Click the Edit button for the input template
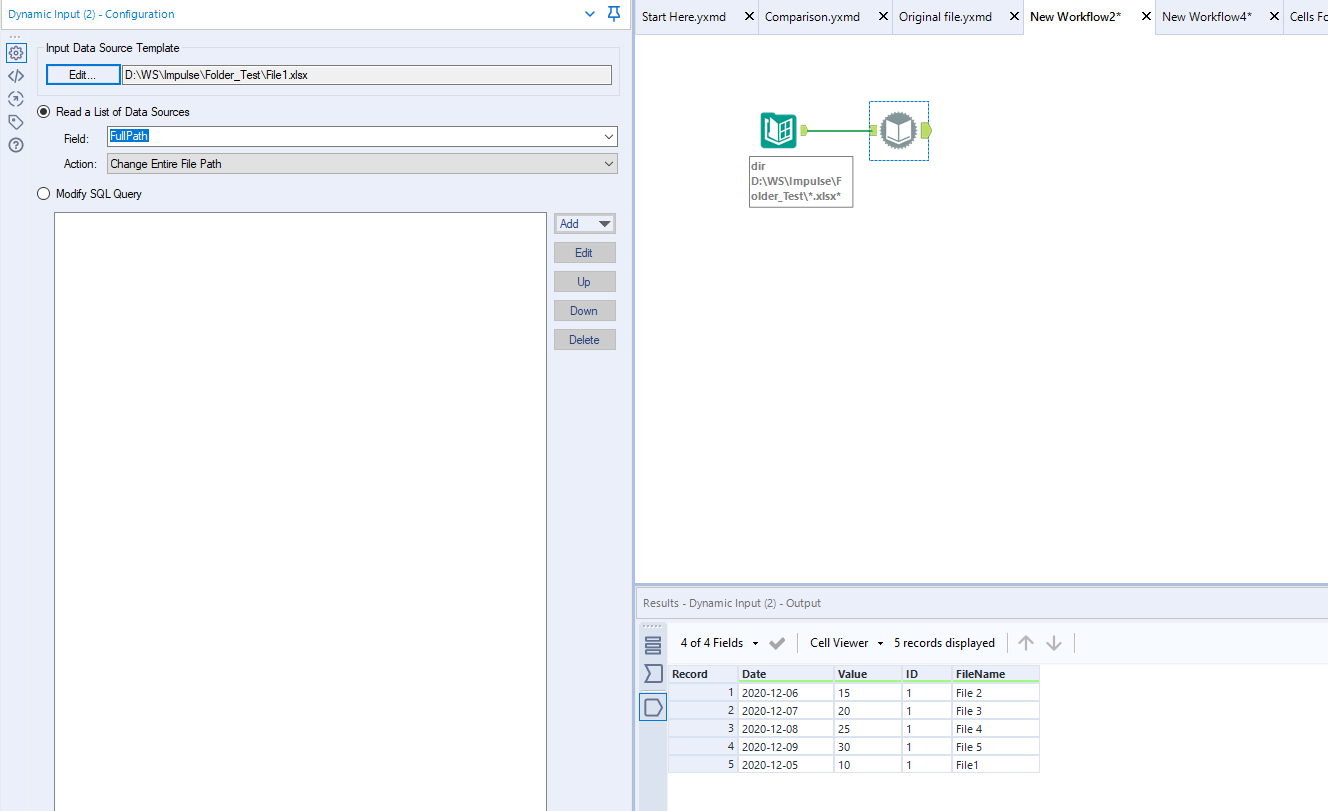The width and height of the screenshot is (1328, 811). tap(82, 74)
